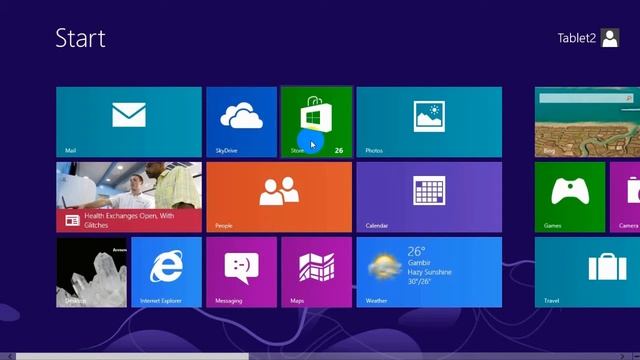This screenshot has height=360, width=640.
Task: Open the Maps tile
Action: point(316,272)
